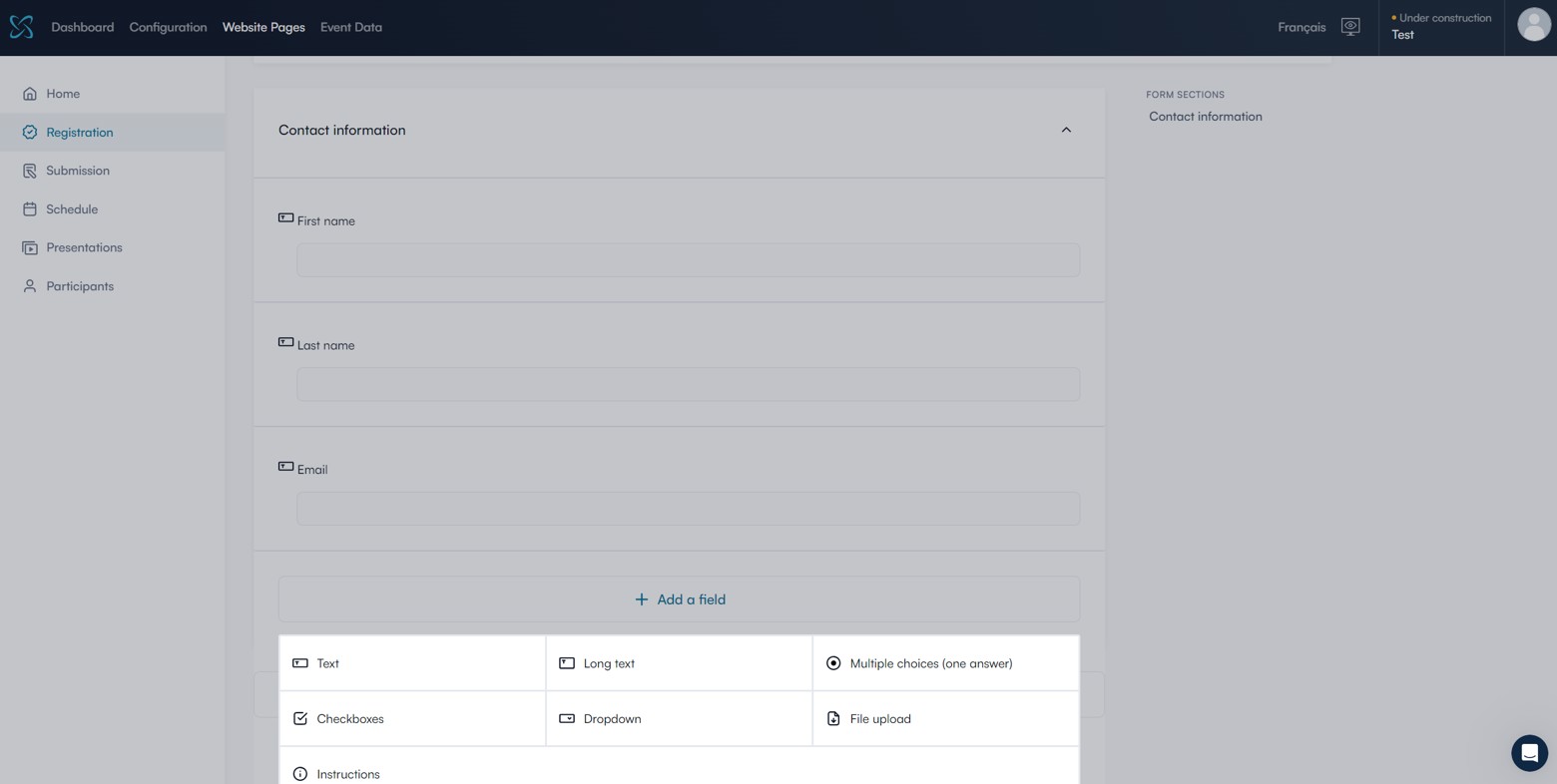Choose the Long text field type
1557x784 pixels.
click(x=679, y=663)
